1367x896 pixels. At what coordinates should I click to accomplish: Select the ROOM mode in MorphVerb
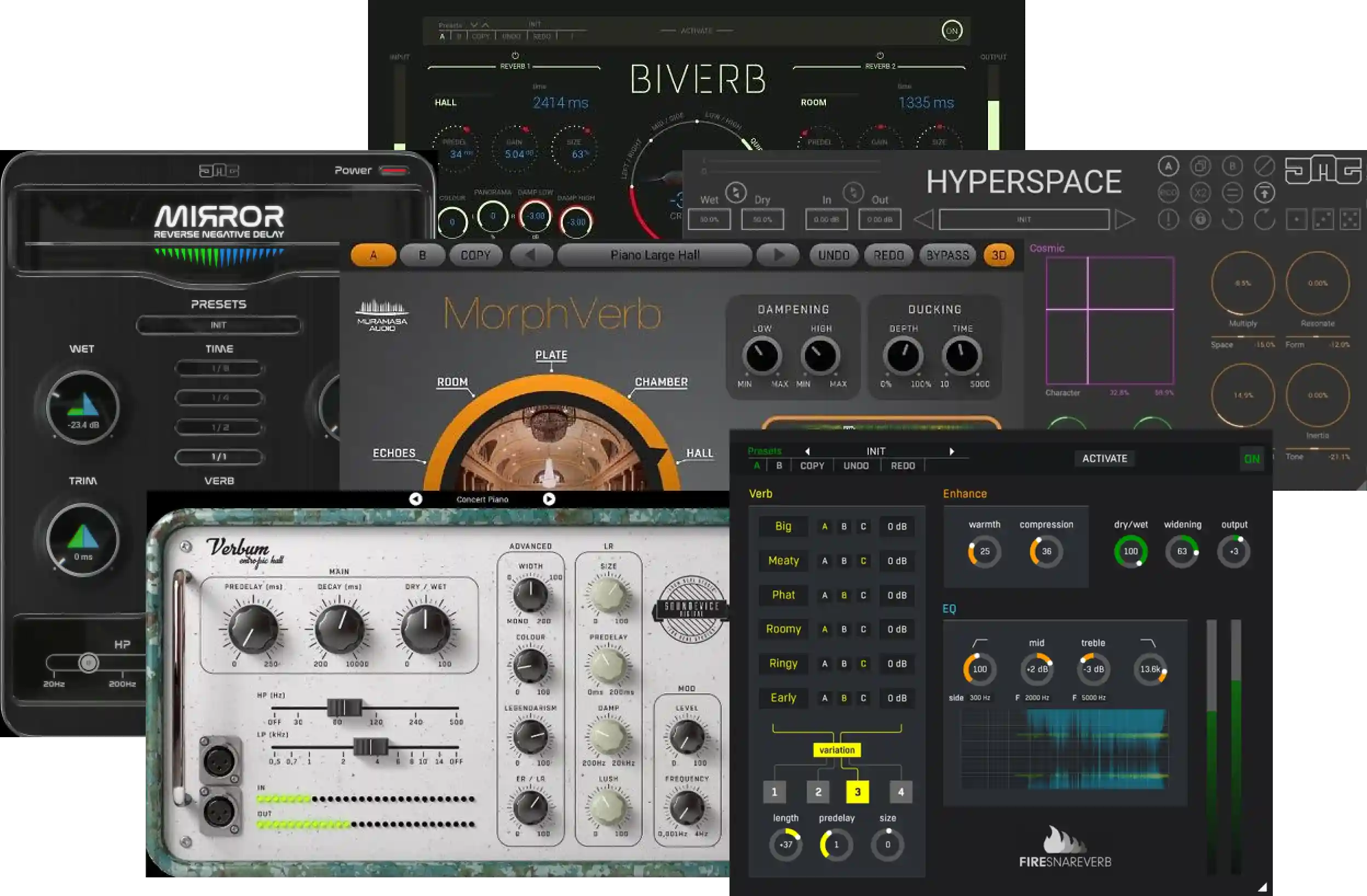452,382
